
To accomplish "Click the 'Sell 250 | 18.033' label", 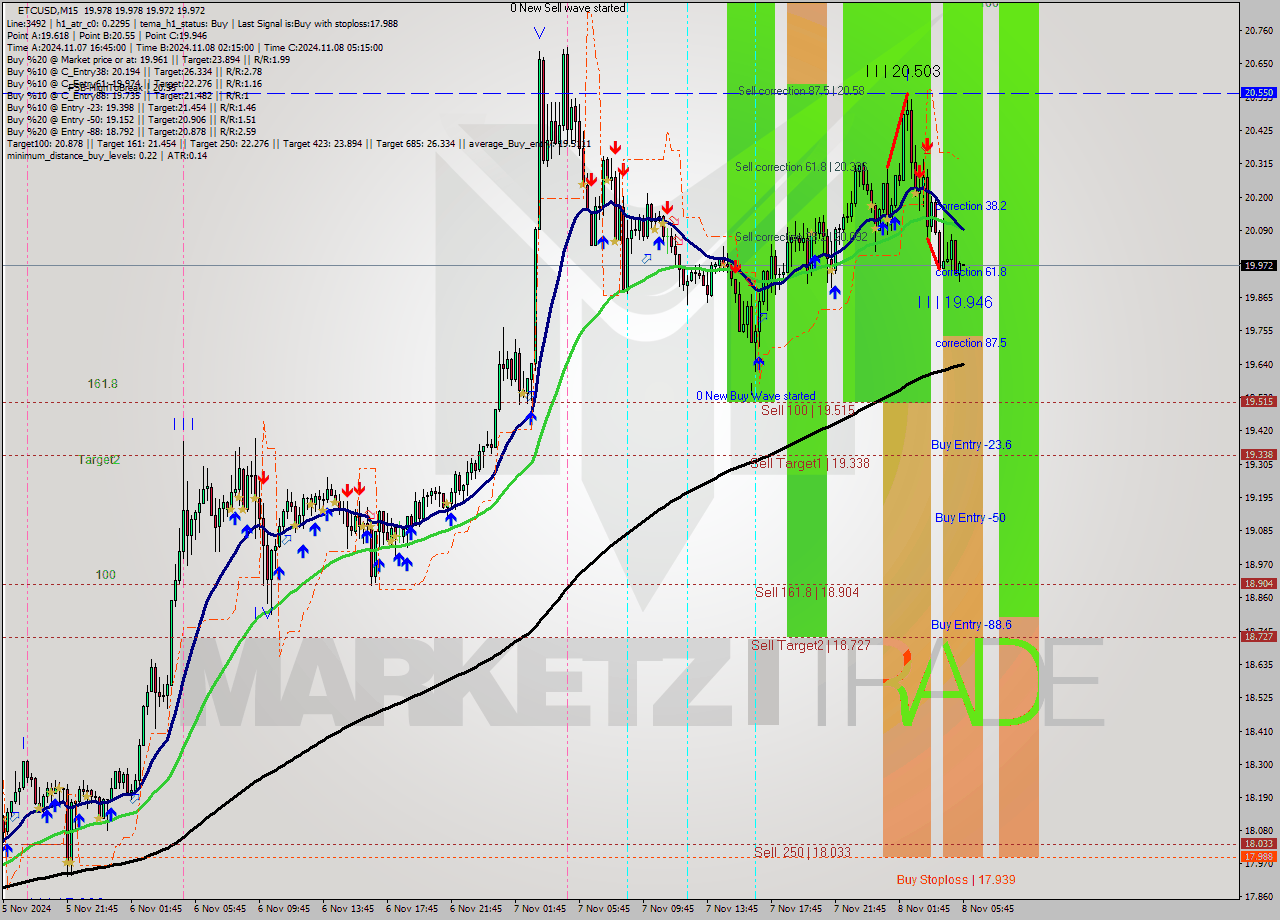I will click(802, 852).
